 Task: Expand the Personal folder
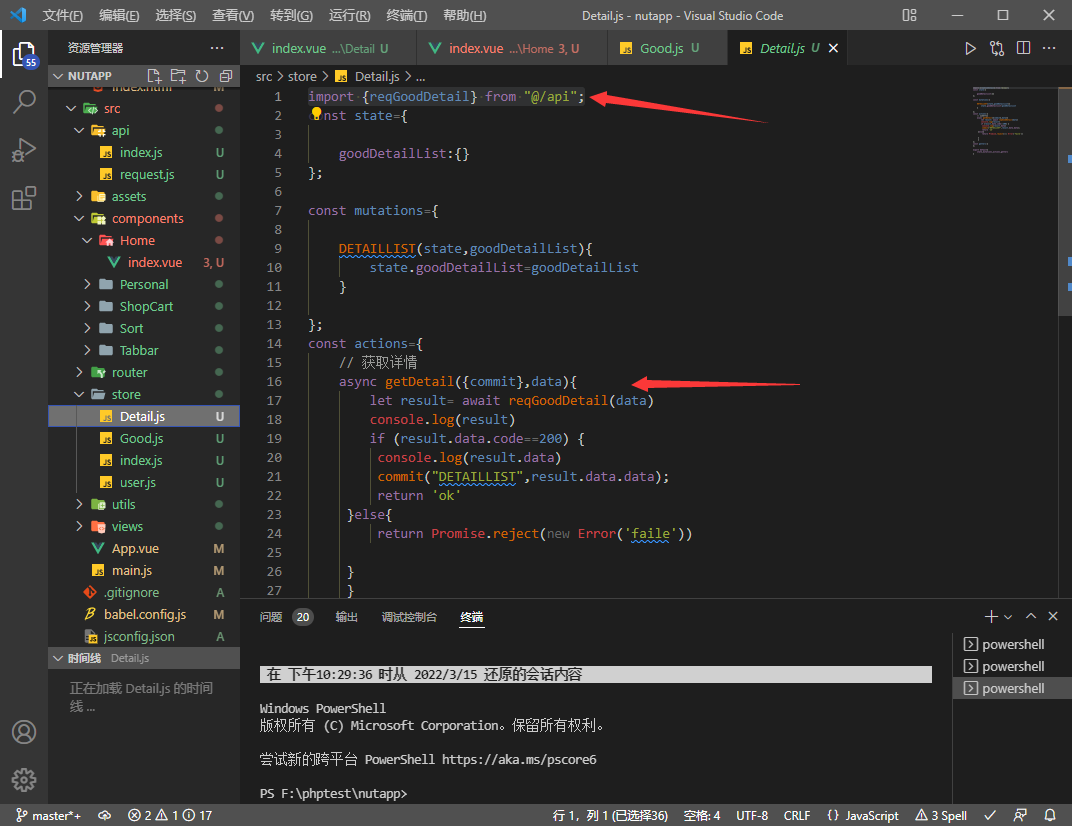coord(87,284)
